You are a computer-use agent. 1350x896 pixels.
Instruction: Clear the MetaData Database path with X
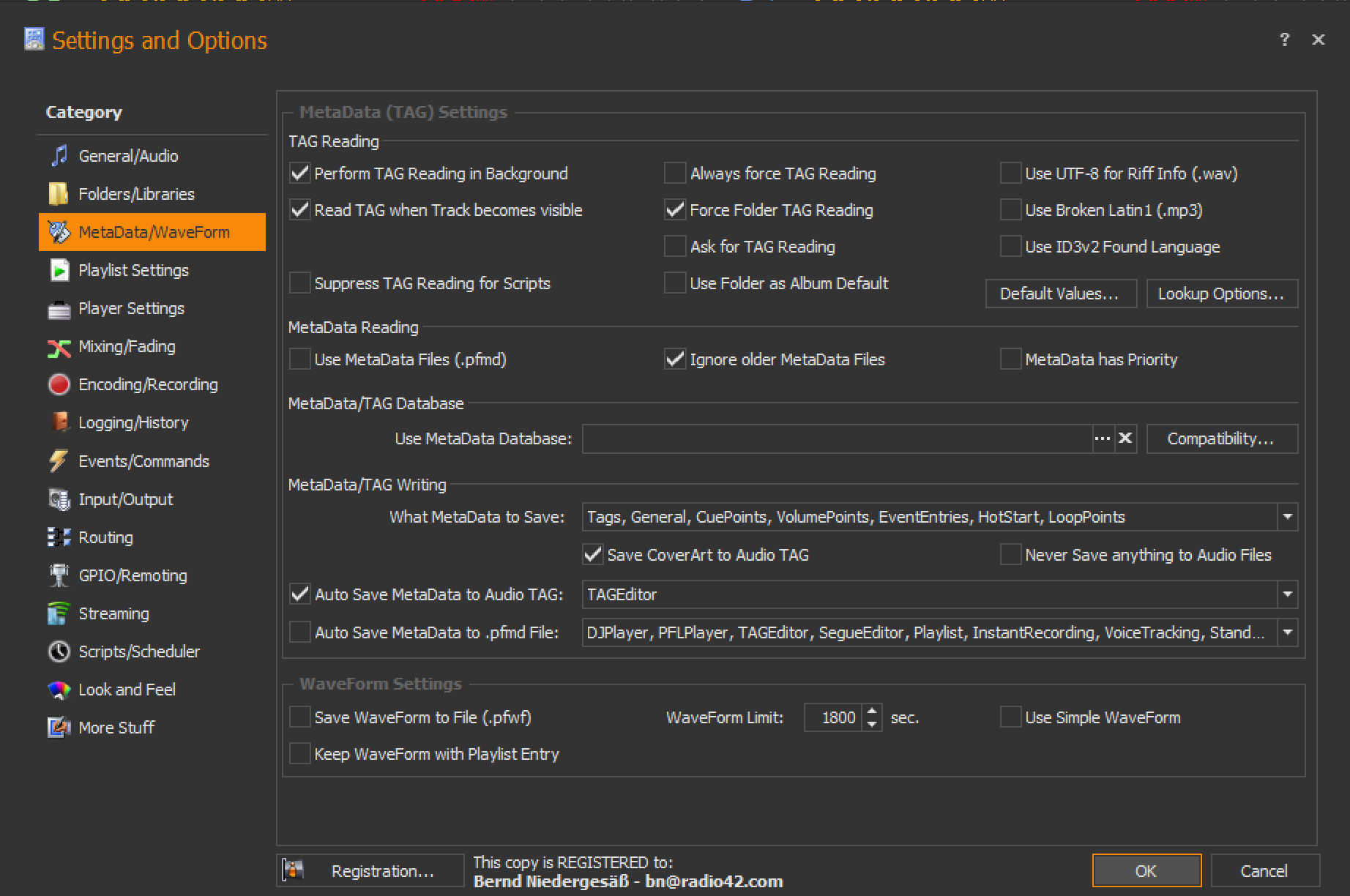[1125, 438]
